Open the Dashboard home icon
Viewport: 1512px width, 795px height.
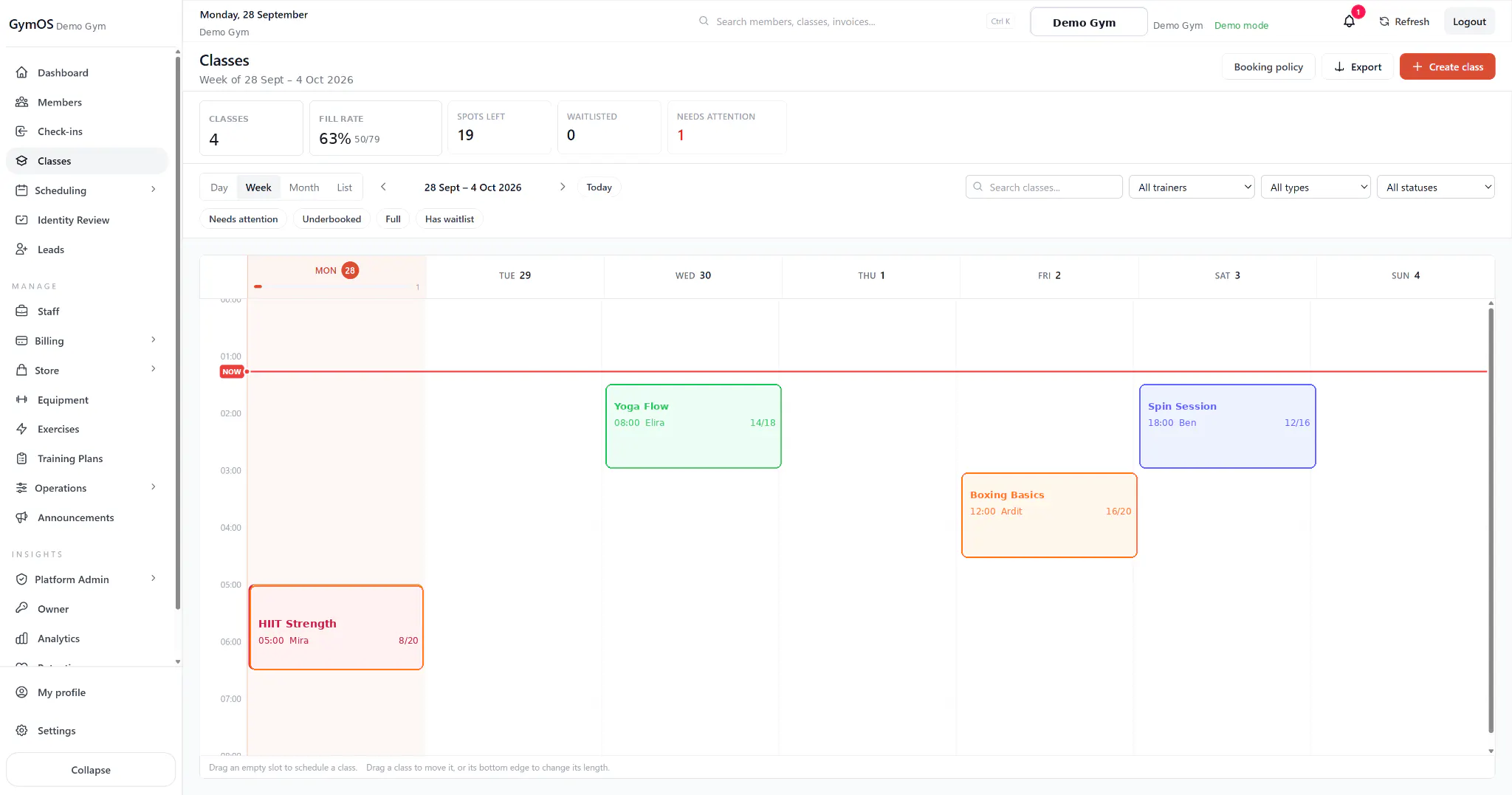pos(22,72)
